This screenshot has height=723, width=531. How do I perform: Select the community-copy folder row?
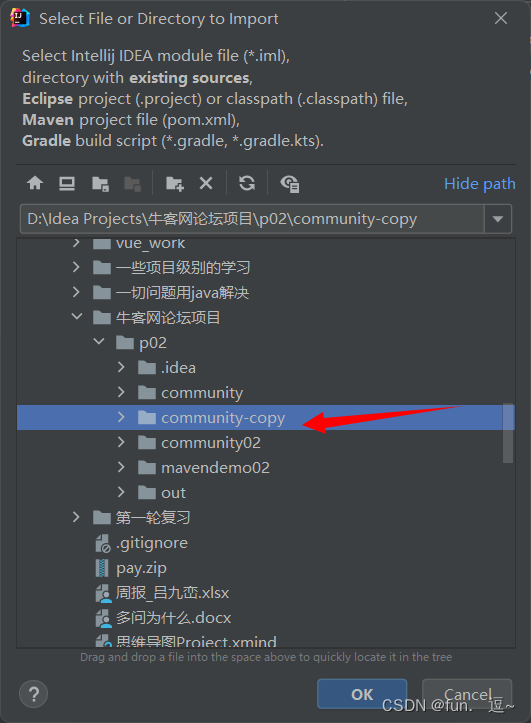click(x=266, y=417)
